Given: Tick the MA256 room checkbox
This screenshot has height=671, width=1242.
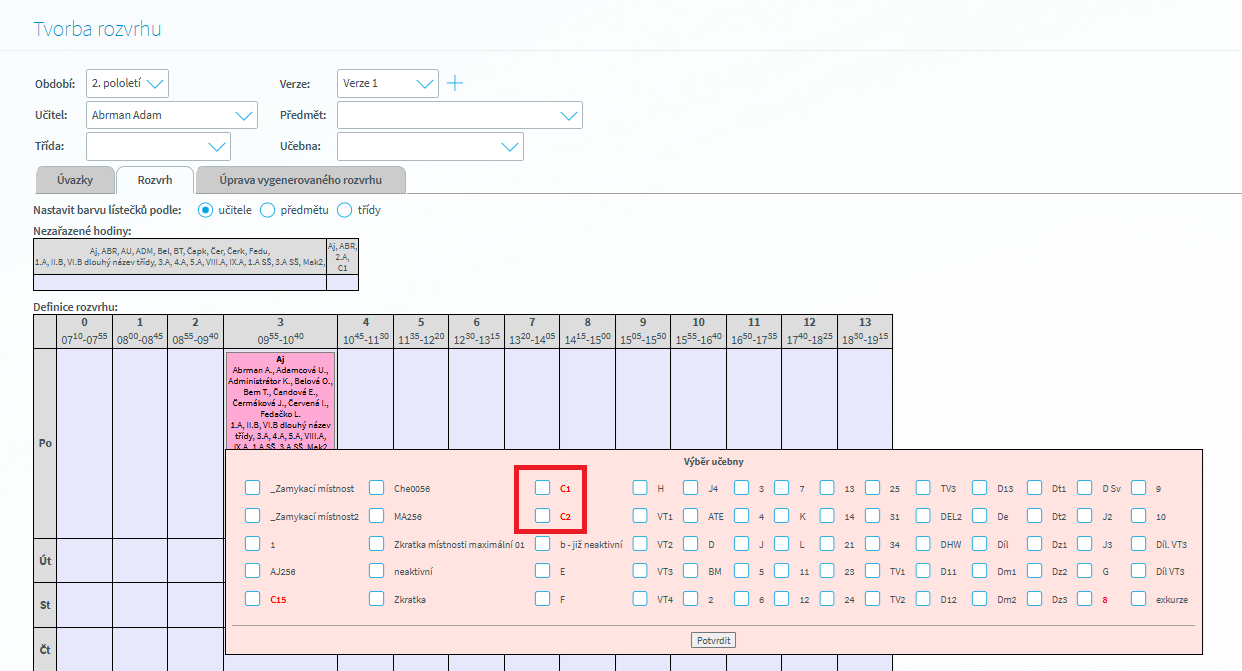Looking at the screenshot, I should [x=376, y=516].
